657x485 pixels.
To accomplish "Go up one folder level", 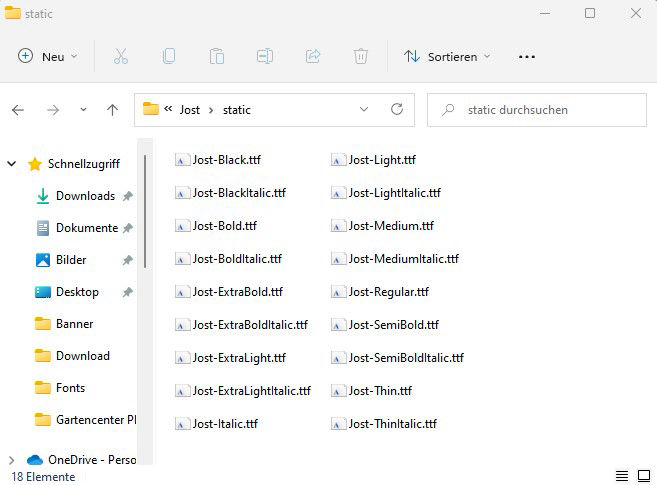I will (112, 110).
